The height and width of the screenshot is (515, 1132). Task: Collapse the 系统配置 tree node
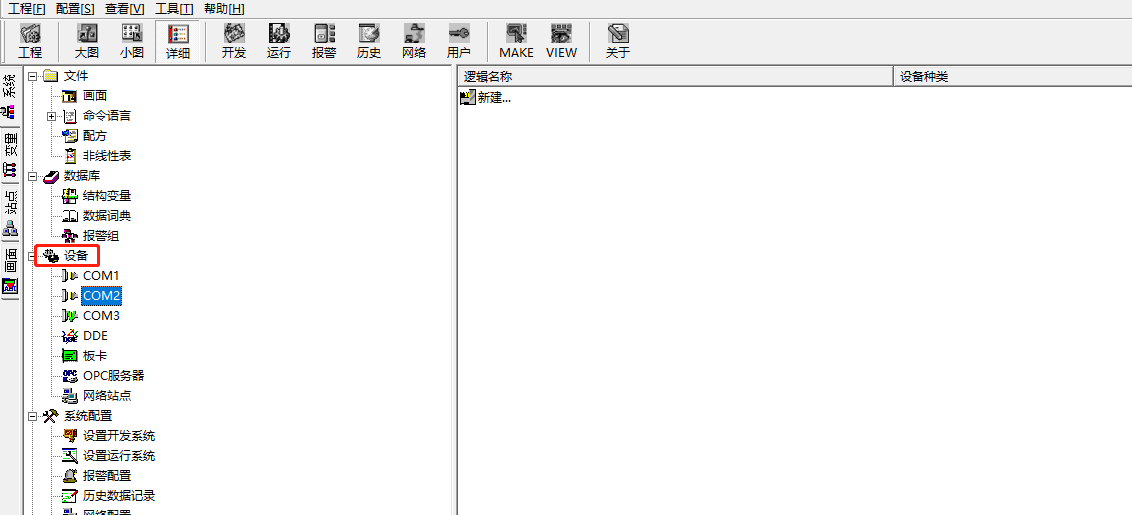pyautogui.click(x=32, y=416)
